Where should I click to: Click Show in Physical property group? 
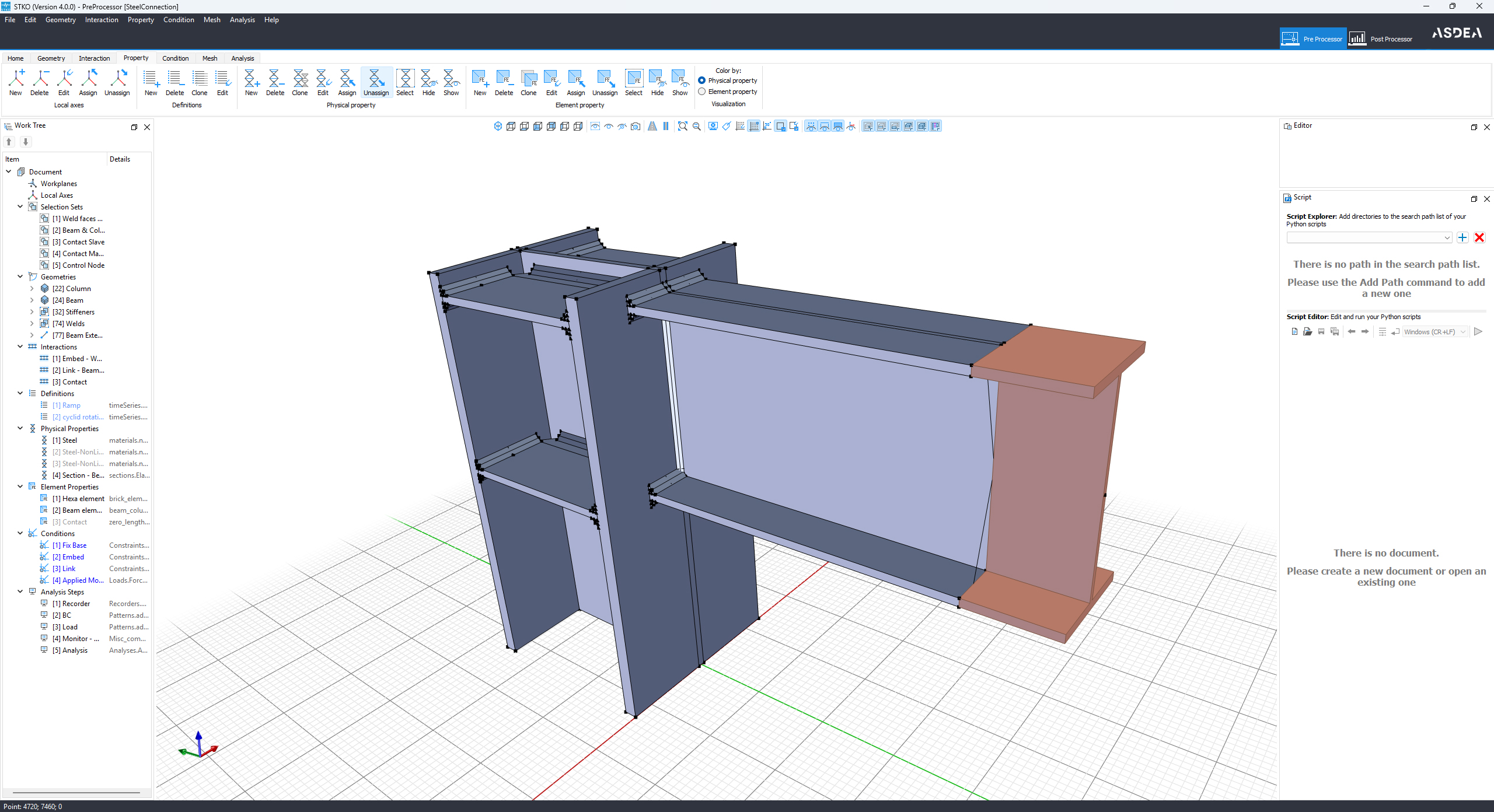point(451,83)
